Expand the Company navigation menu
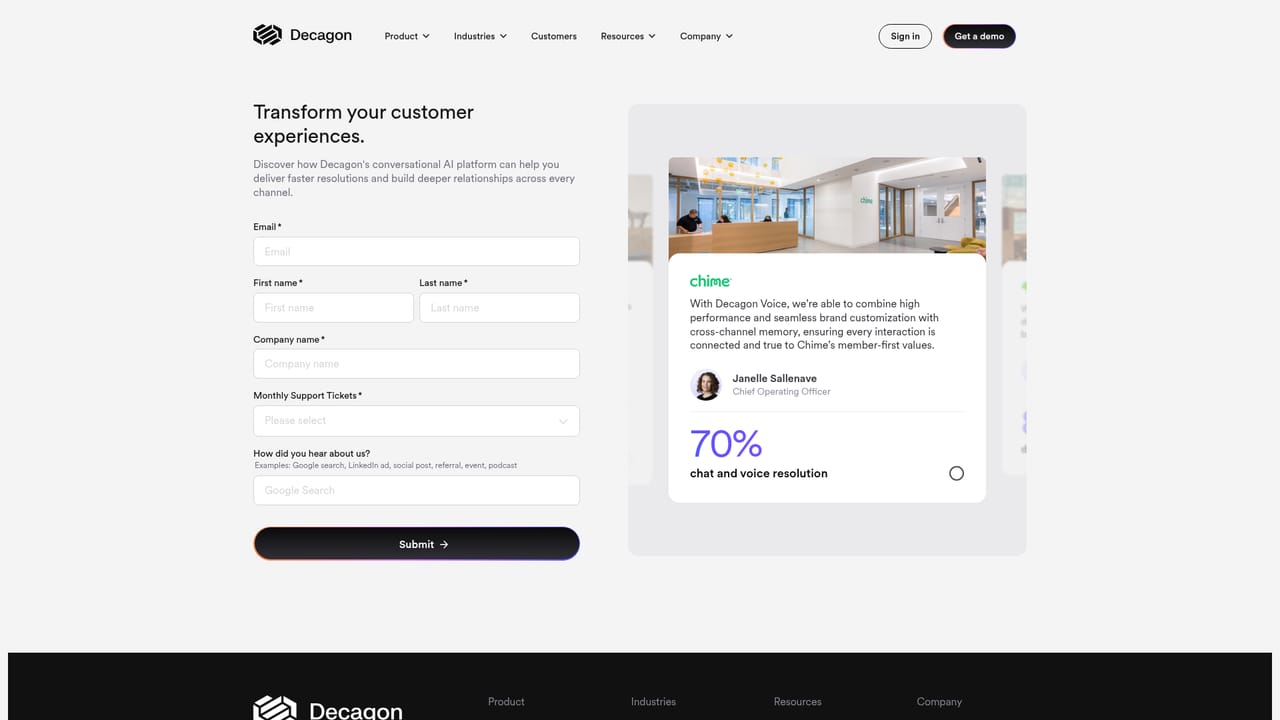The width and height of the screenshot is (1280, 720). (706, 36)
